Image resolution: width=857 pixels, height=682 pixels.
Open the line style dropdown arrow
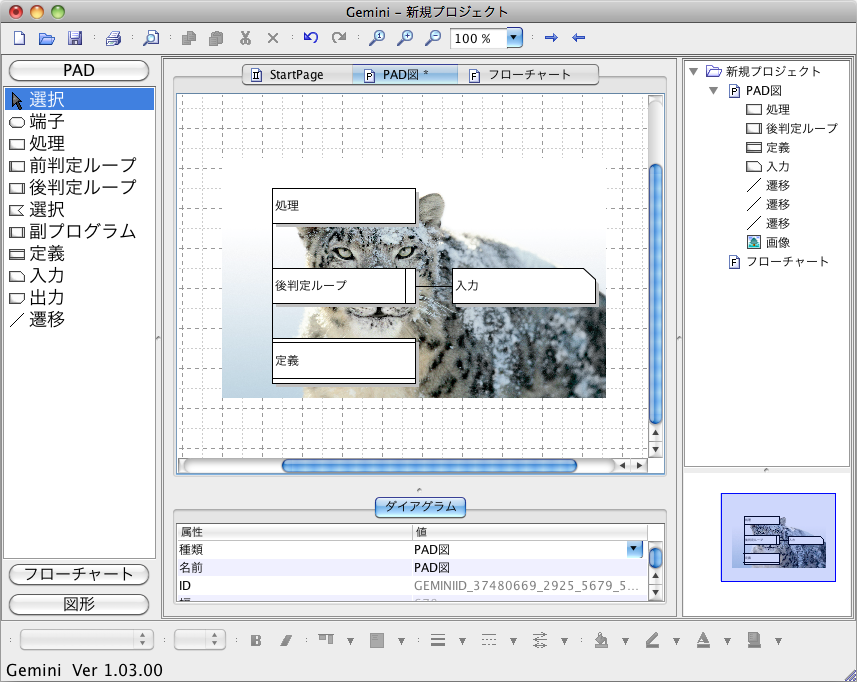pos(513,641)
